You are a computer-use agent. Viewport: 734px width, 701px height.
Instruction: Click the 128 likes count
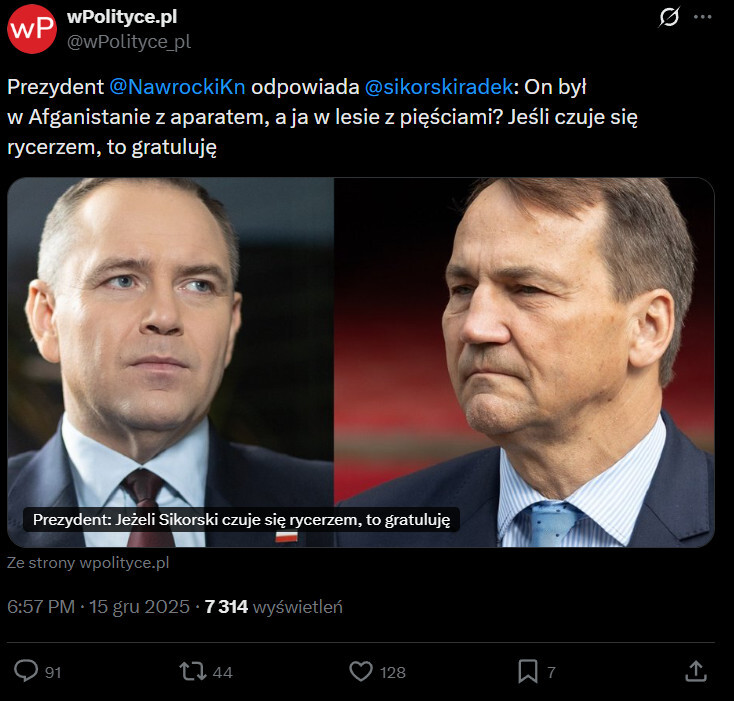coord(393,672)
